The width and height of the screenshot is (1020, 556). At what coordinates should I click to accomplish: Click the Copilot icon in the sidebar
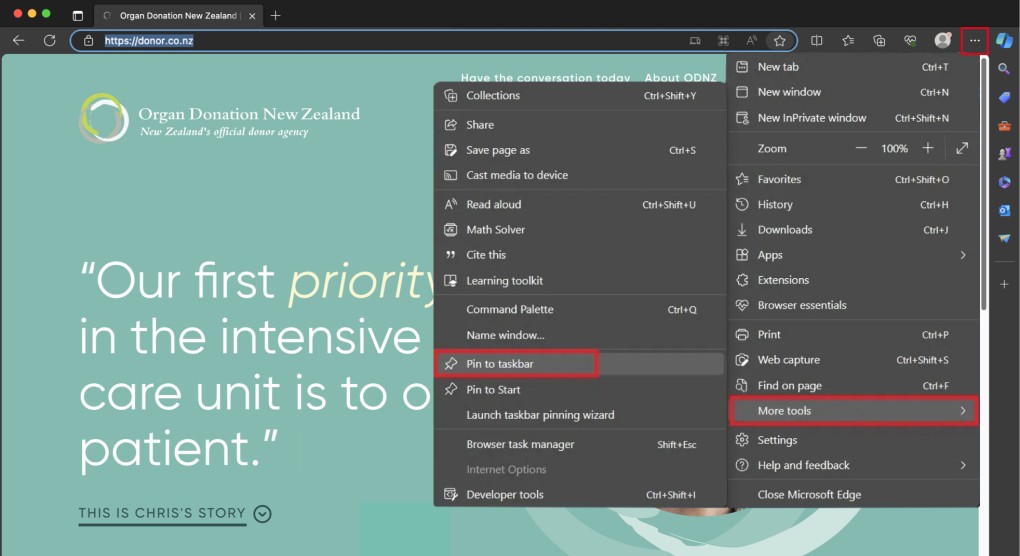[1004, 40]
